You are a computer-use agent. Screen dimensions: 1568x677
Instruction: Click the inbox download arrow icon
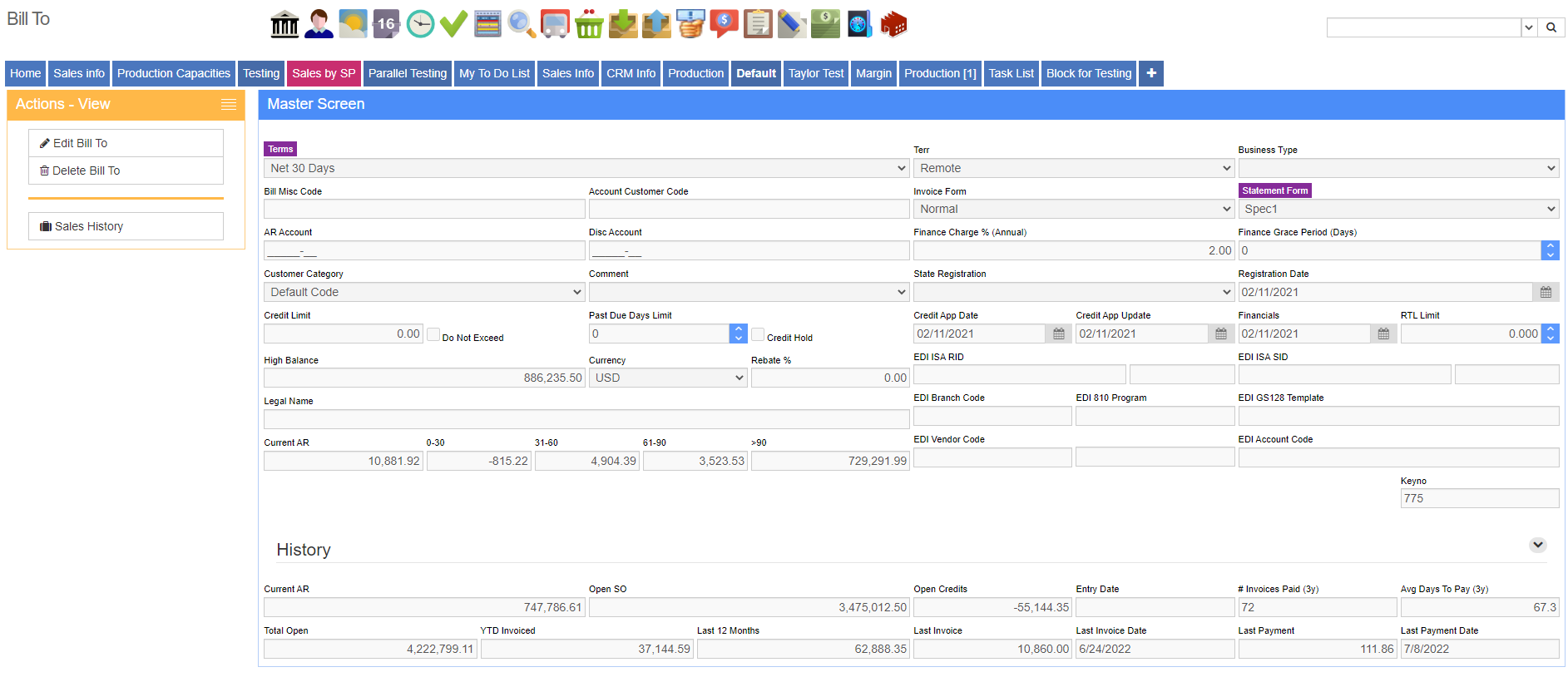tap(623, 24)
